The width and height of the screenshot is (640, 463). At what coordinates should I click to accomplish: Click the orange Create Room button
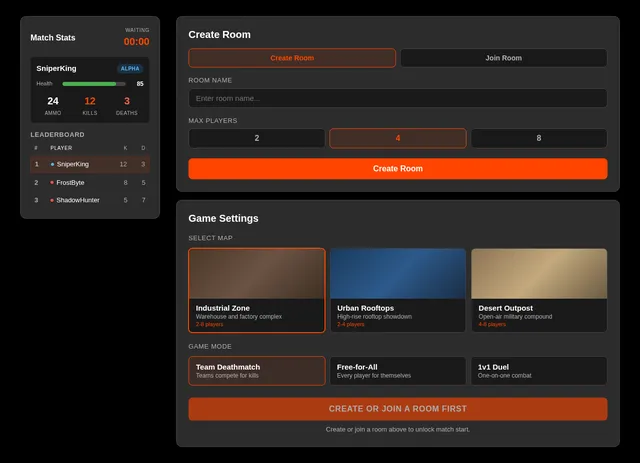click(x=398, y=169)
